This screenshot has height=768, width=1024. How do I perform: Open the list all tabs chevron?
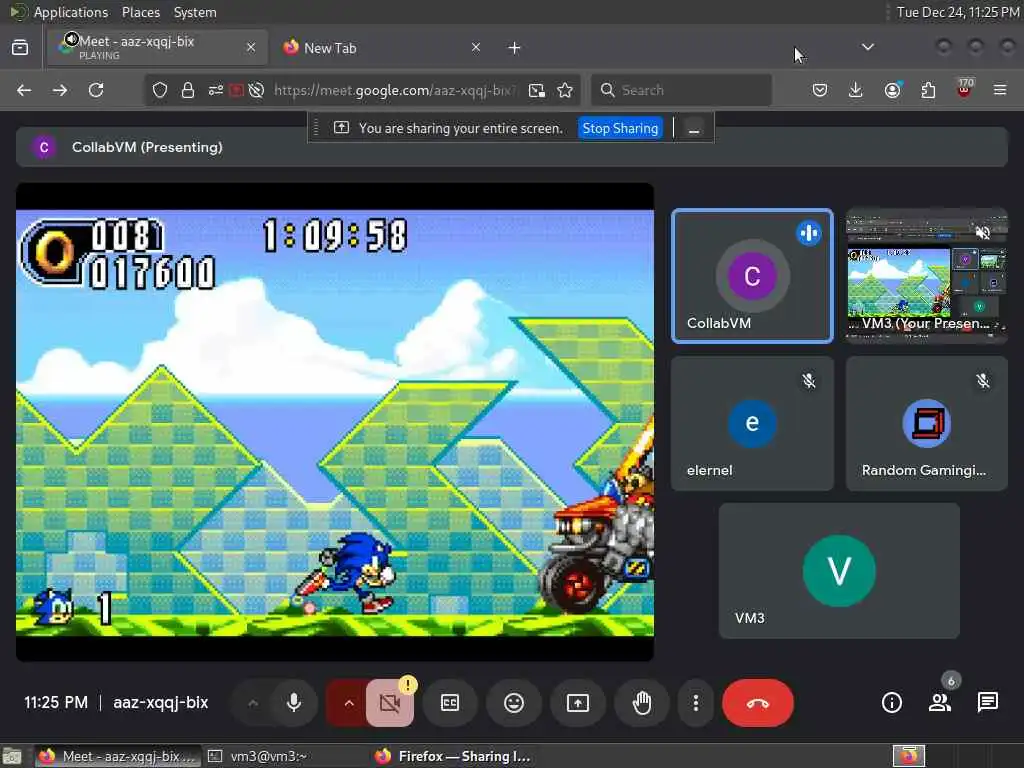(x=868, y=47)
